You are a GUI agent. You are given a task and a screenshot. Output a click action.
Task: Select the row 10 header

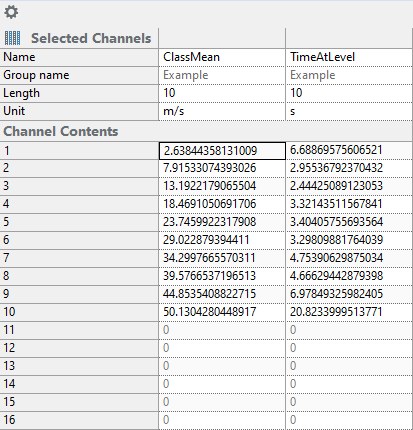click(x=79, y=312)
